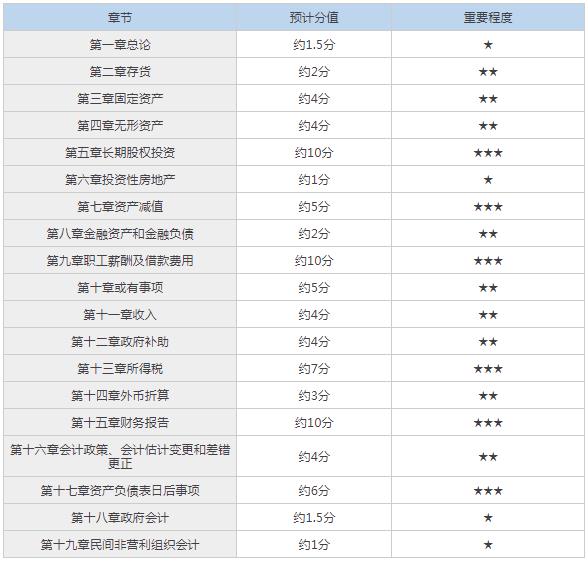Select the 第十四章外币折算 cell
The width and height of the screenshot is (588, 561).
(120, 396)
